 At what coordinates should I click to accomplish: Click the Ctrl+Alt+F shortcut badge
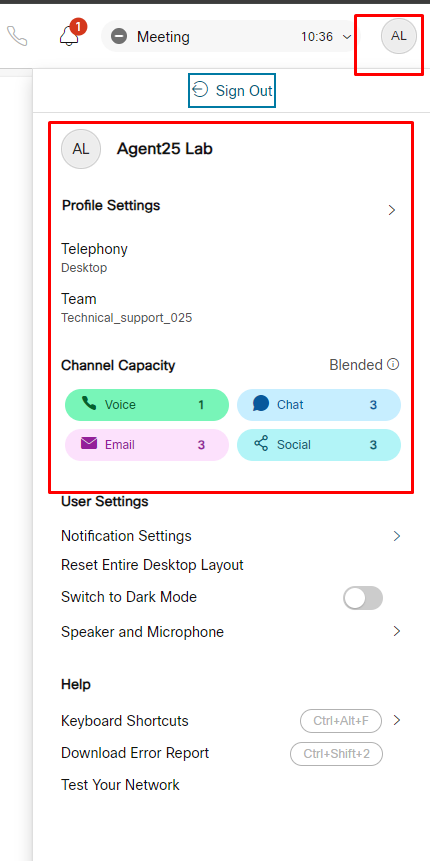tap(340, 721)
